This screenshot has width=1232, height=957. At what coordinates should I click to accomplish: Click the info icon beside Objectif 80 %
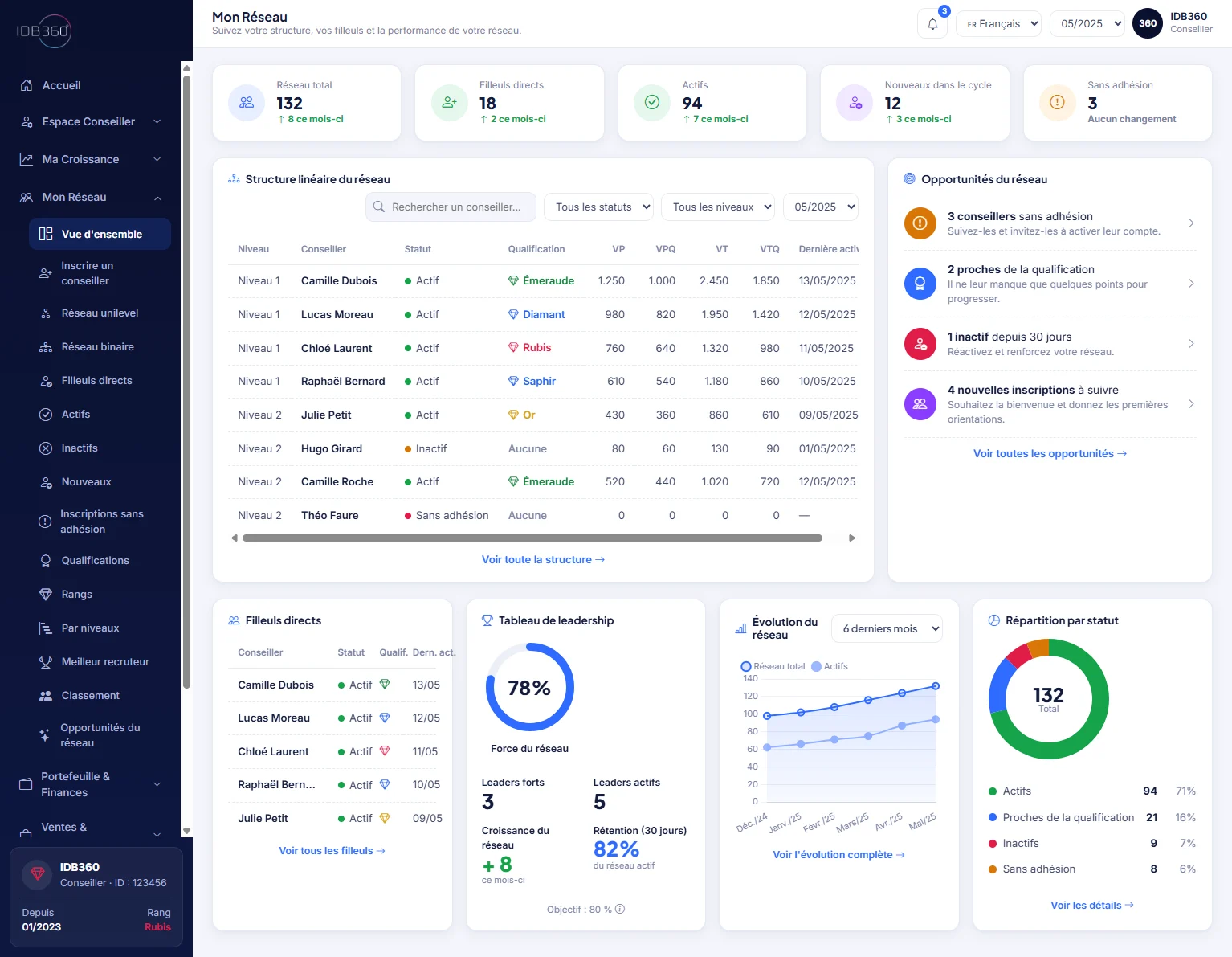click(620, 910)
